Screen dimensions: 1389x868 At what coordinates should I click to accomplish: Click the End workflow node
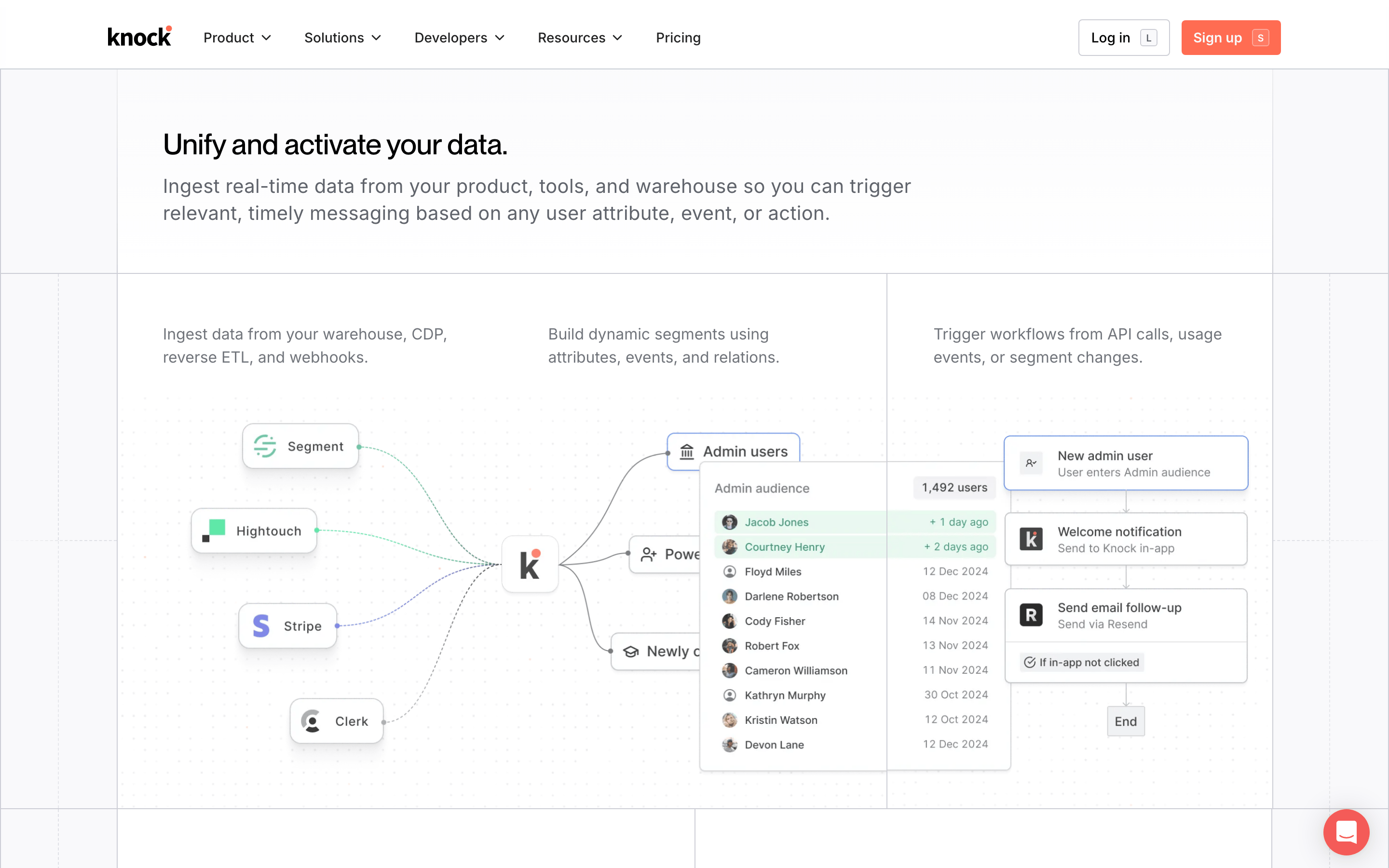tap(1125, 721)
